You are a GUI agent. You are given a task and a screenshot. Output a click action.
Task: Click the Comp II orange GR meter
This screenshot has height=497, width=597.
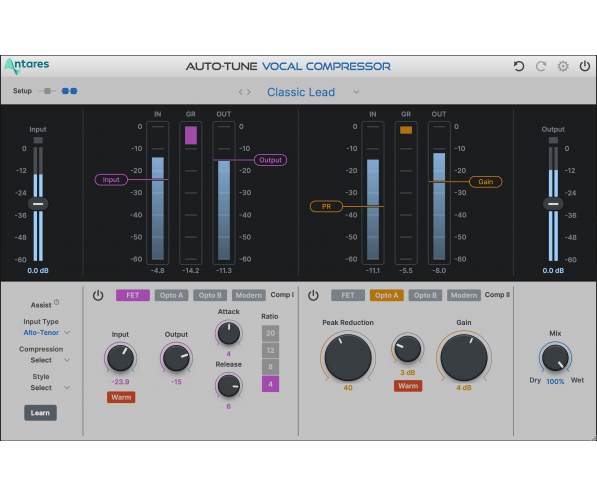click(406, 193)
